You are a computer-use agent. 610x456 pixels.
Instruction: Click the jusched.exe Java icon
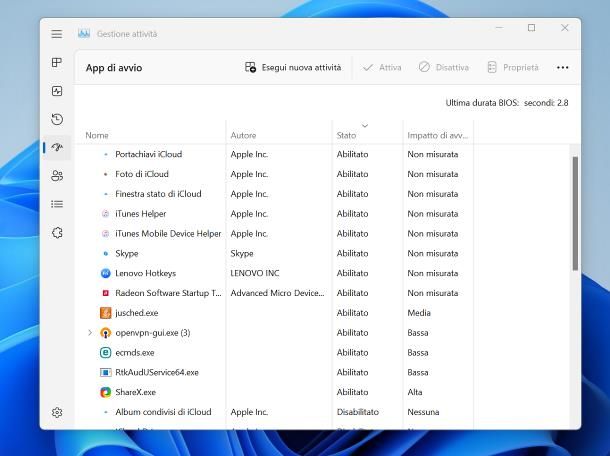[105, 313]
